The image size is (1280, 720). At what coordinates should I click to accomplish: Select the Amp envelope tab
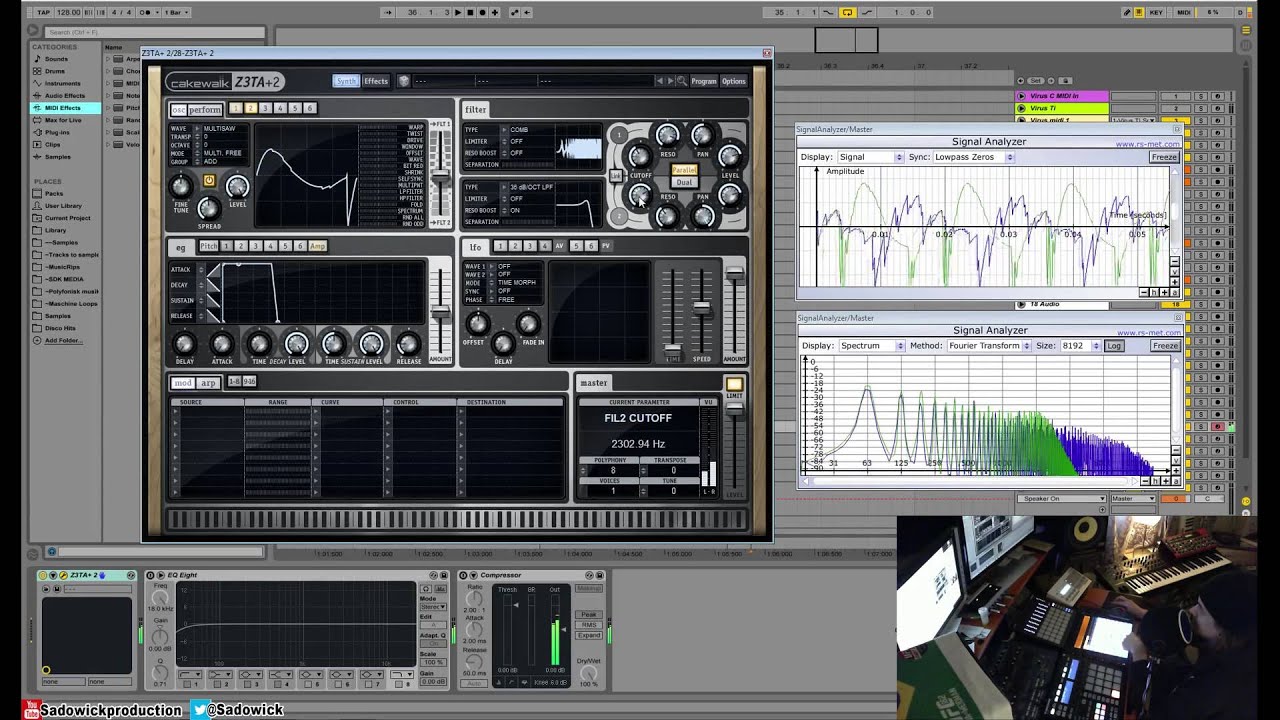click(317, 246)
